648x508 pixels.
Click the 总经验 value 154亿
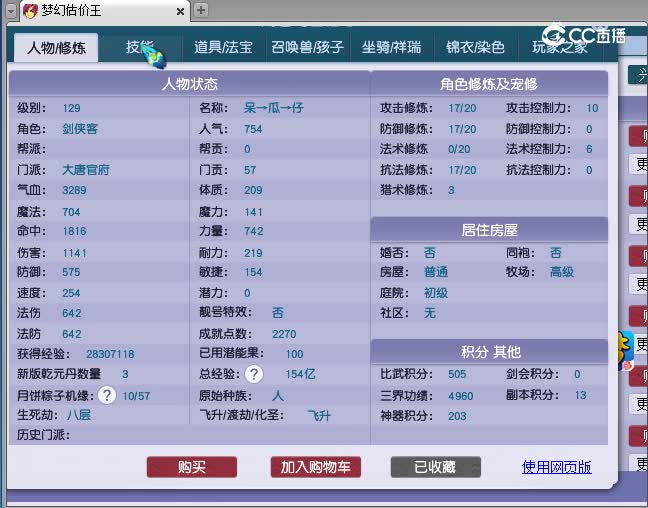coord(300,374)
